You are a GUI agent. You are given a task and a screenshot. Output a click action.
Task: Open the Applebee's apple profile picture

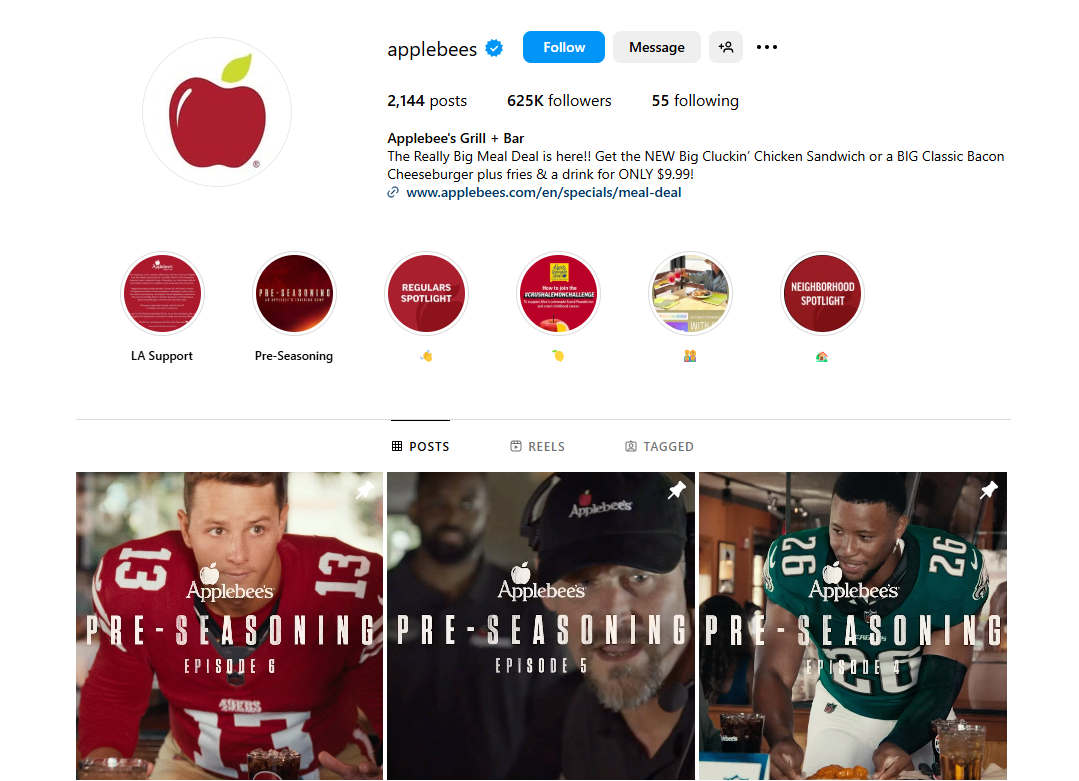(217, 111)
